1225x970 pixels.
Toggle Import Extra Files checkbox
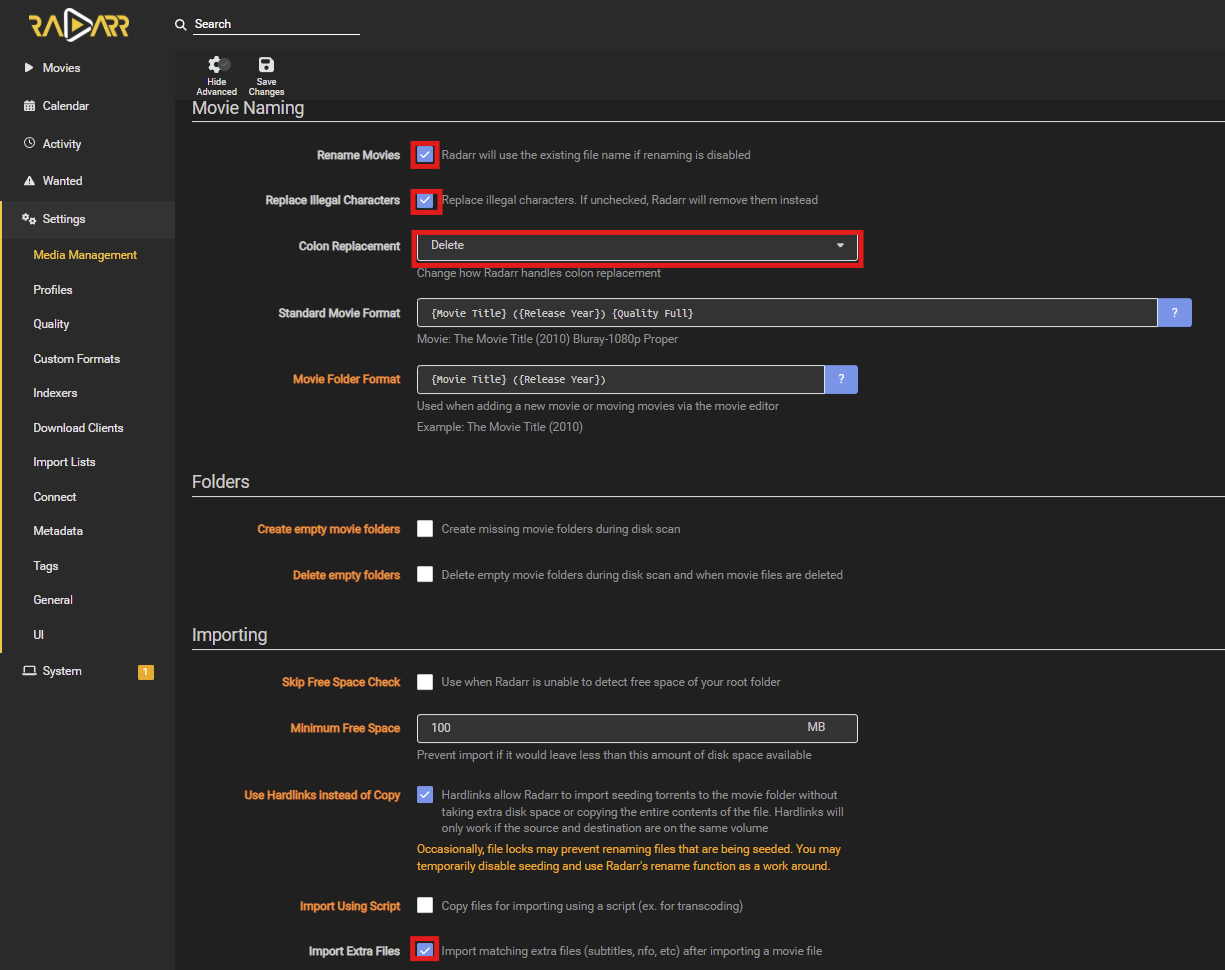click(x=425, y=950)
